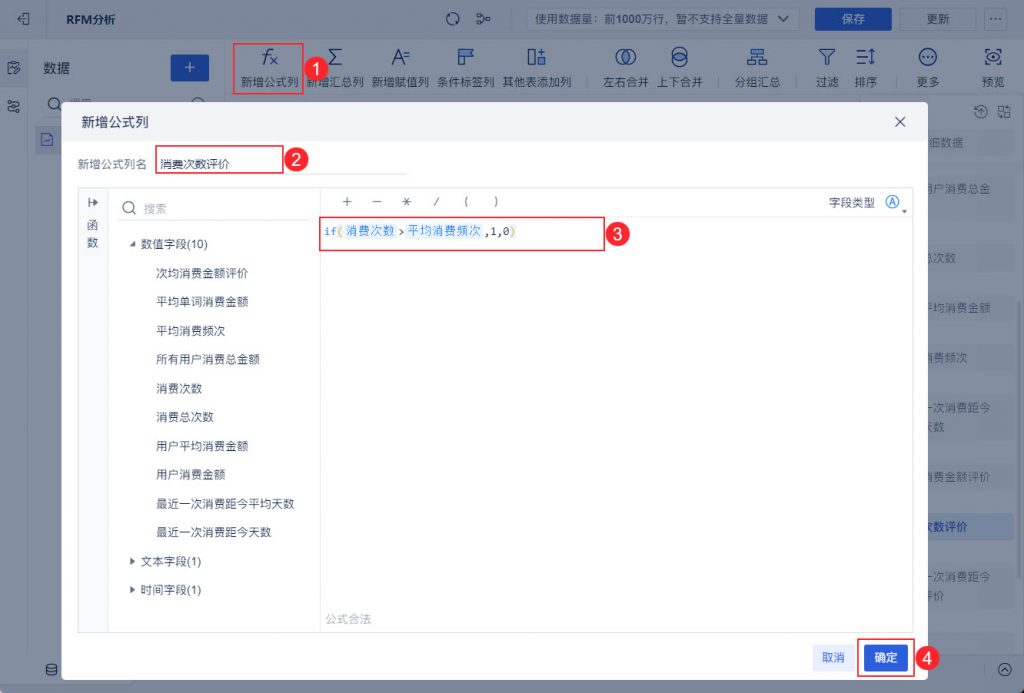Click the 保存 button
The width and height of the screenshot is (1024, 693).
[x=853, y=19]
